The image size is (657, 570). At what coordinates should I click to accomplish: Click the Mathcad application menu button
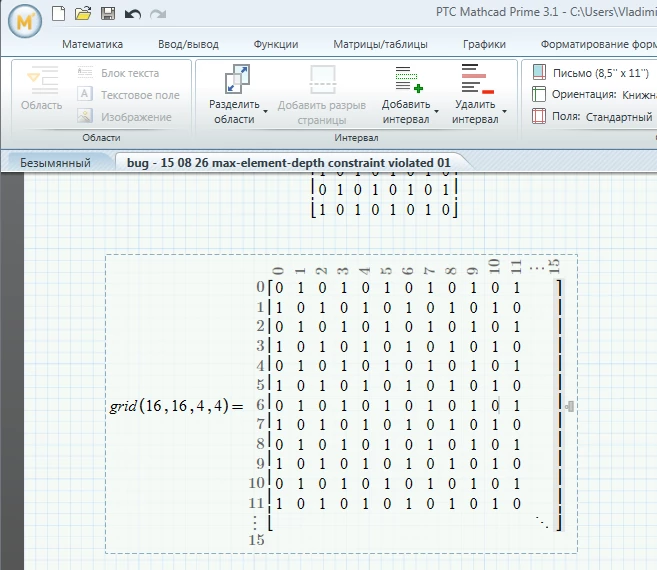pyautogui.click(x=25, y=21)
